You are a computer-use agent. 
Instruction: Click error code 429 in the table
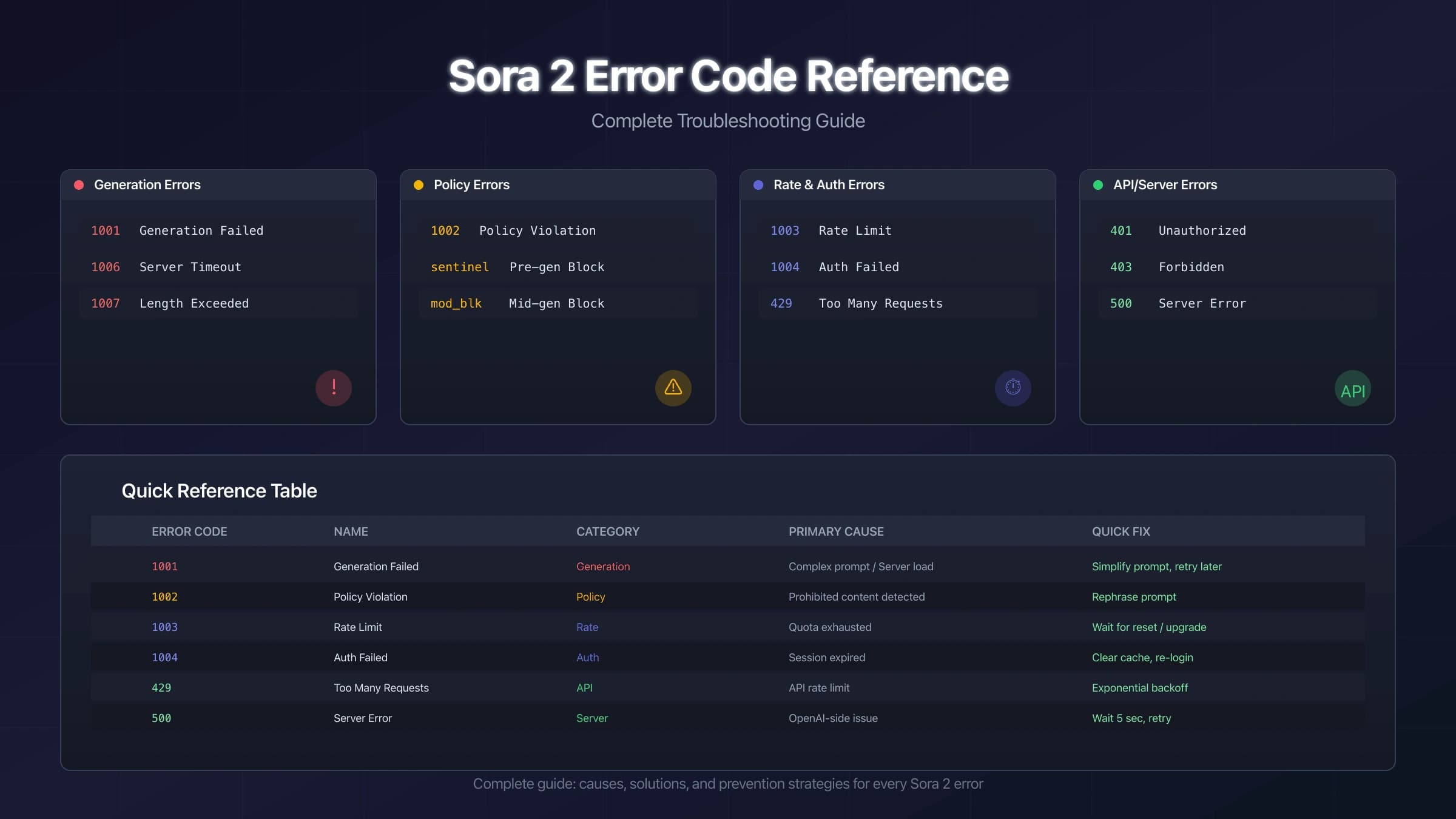click(161, 688)
